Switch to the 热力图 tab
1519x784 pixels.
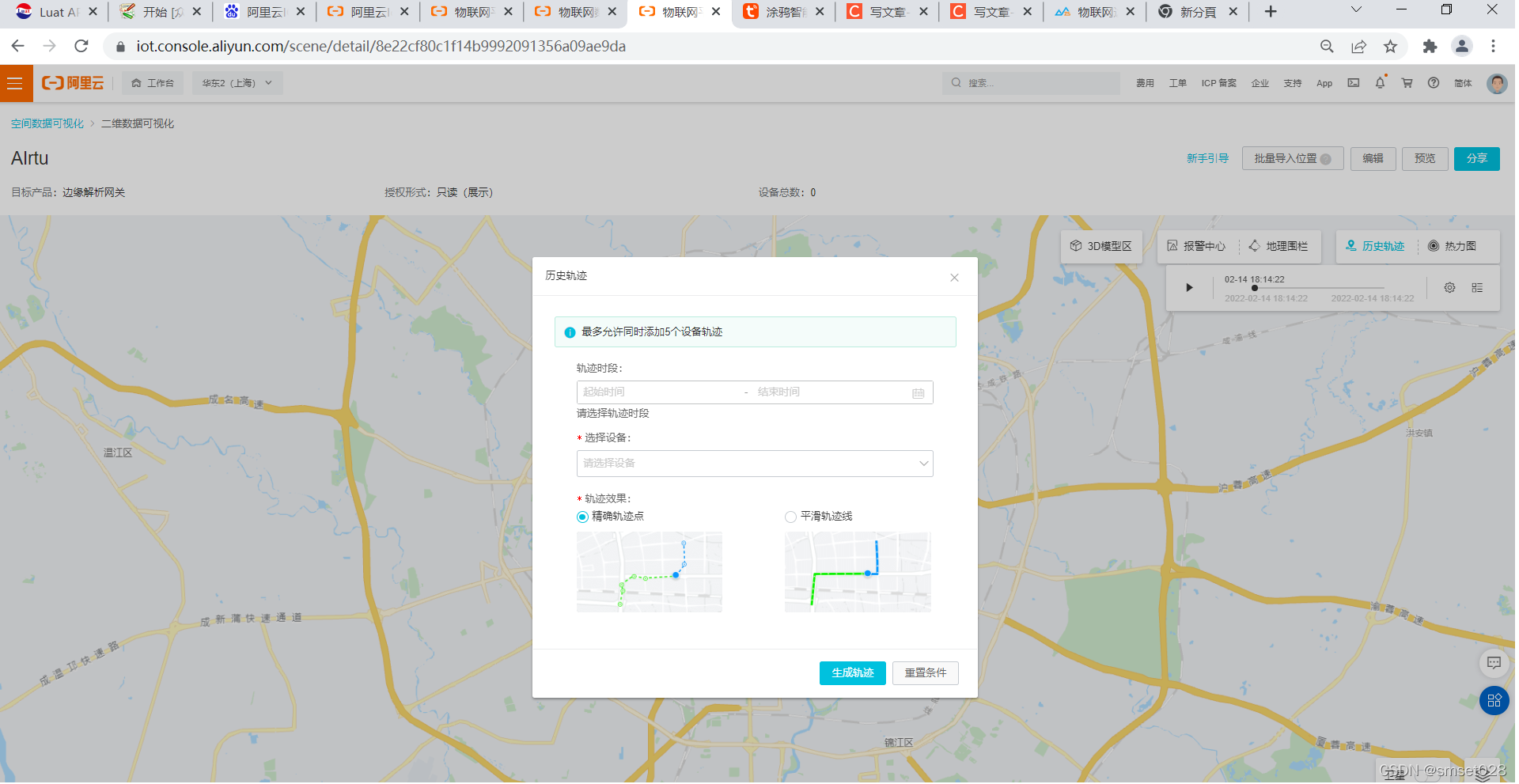point(1452,247)
